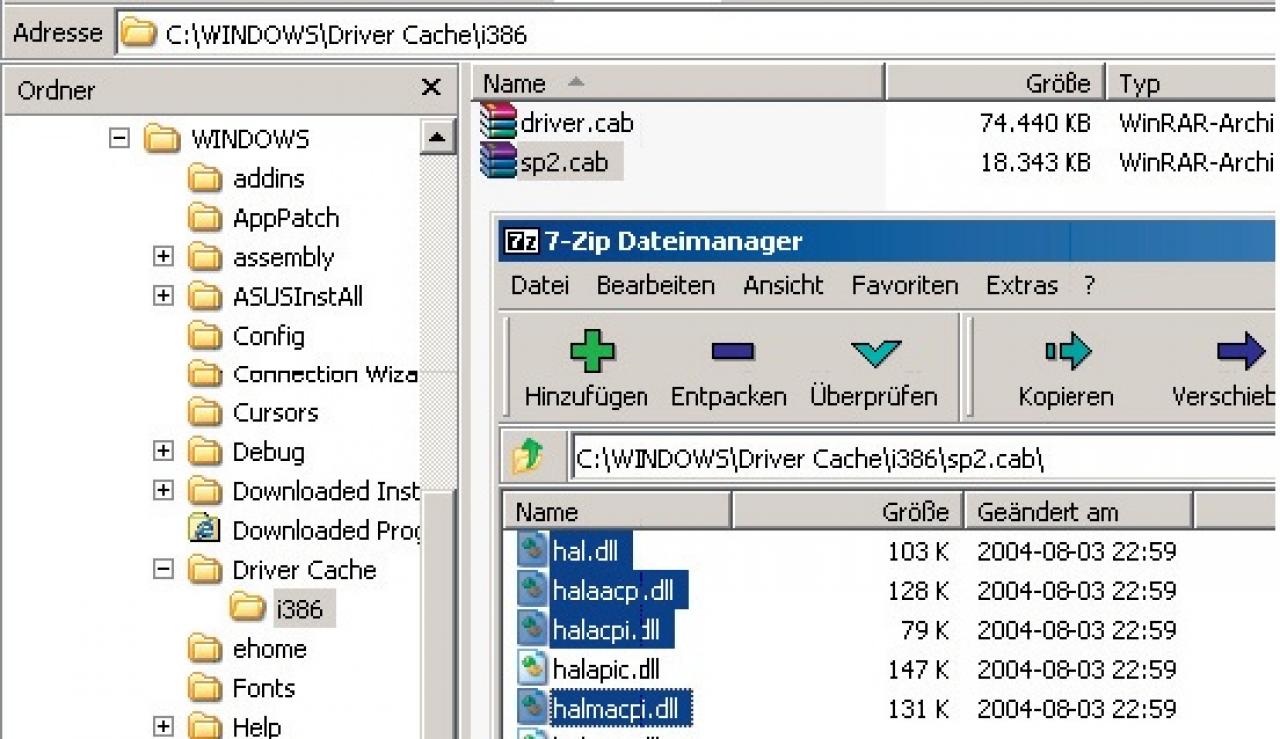
Task: Collapse the Driver Cache node
Action: (163, 569)
